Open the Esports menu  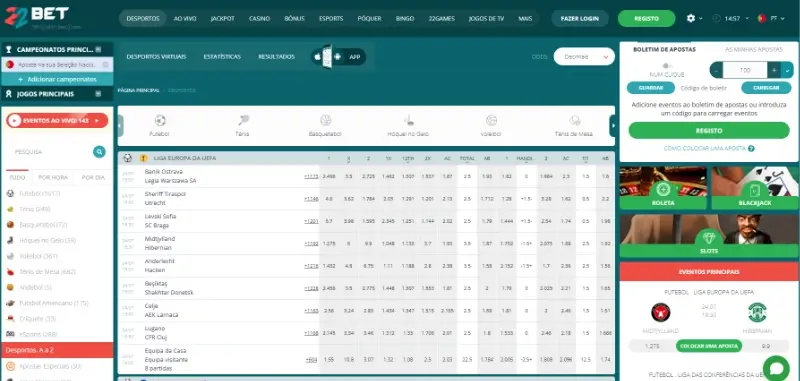[x=331, y=18]
